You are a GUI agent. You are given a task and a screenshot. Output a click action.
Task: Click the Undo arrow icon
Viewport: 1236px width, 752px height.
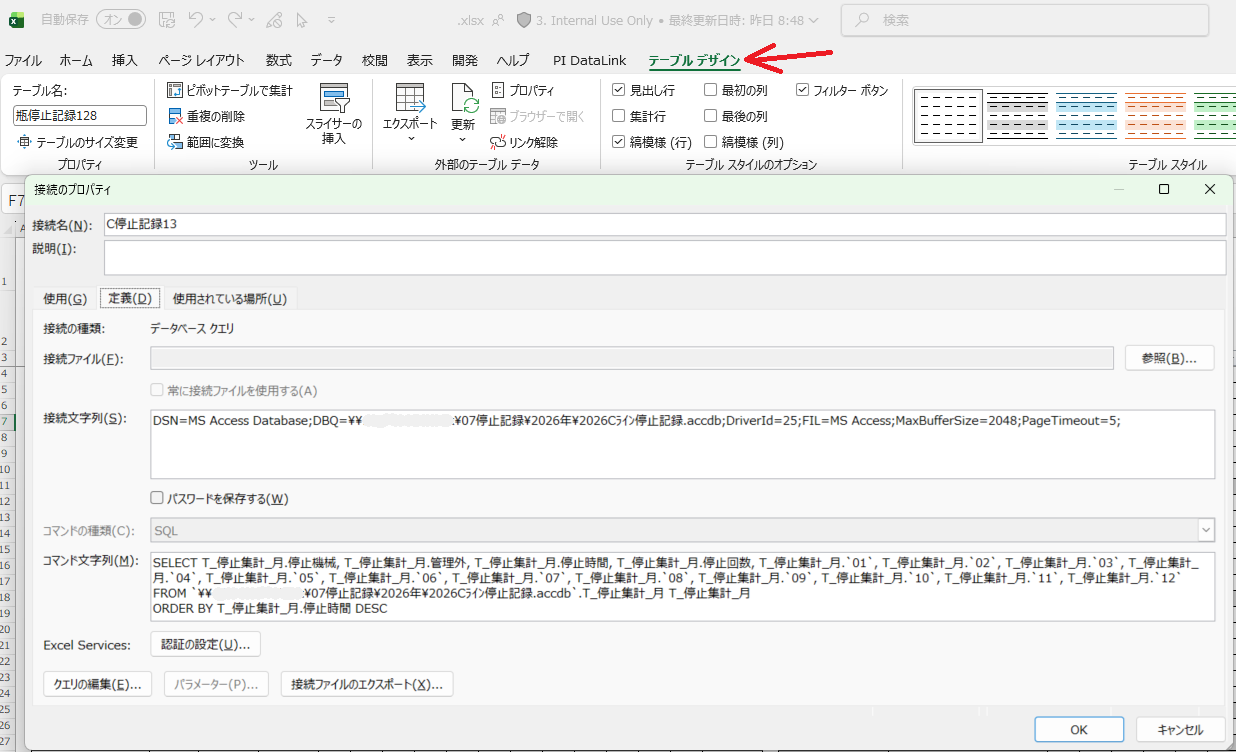(x=196, y=20)
